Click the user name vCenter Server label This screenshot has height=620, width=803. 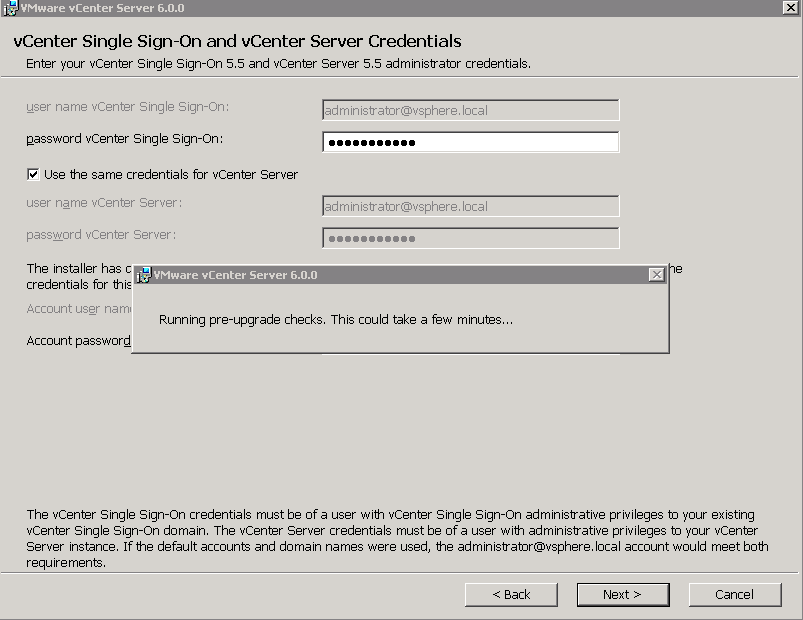[x=104, y=204]
